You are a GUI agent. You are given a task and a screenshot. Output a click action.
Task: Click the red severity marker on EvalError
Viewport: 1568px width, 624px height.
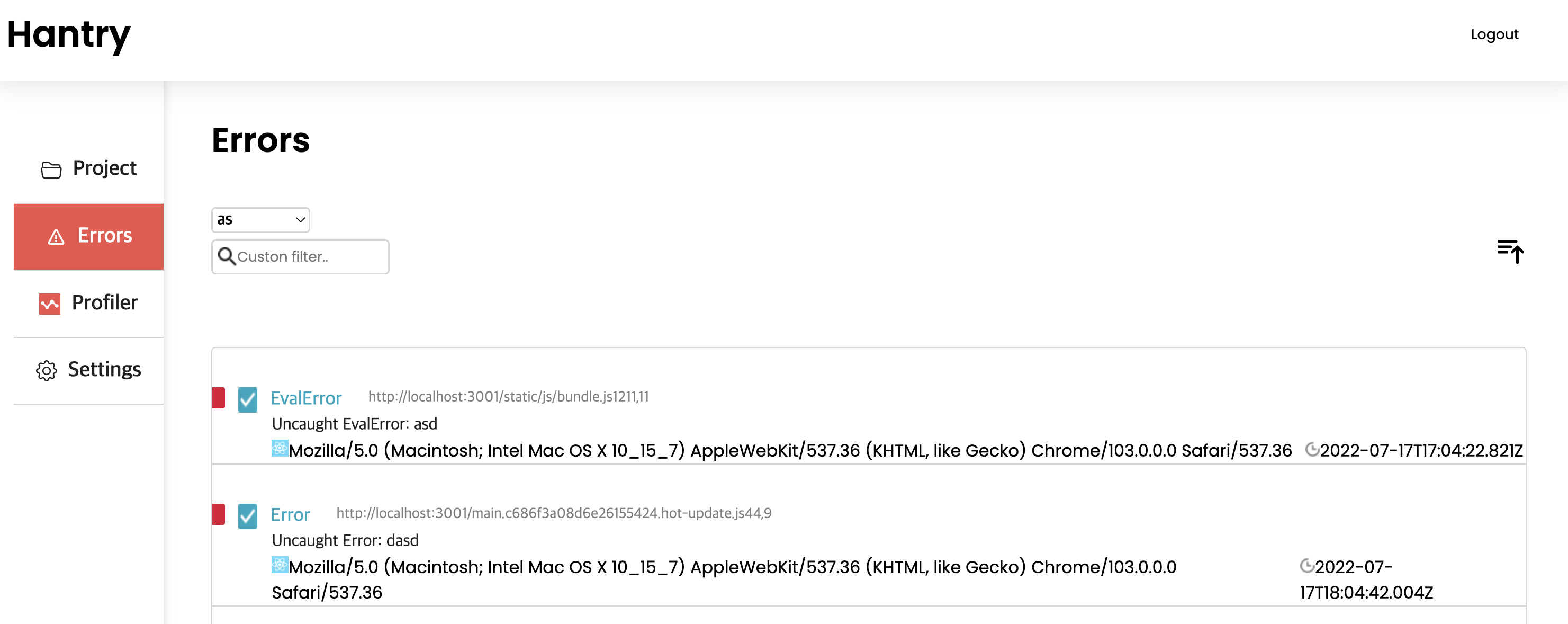click(219, 398)
